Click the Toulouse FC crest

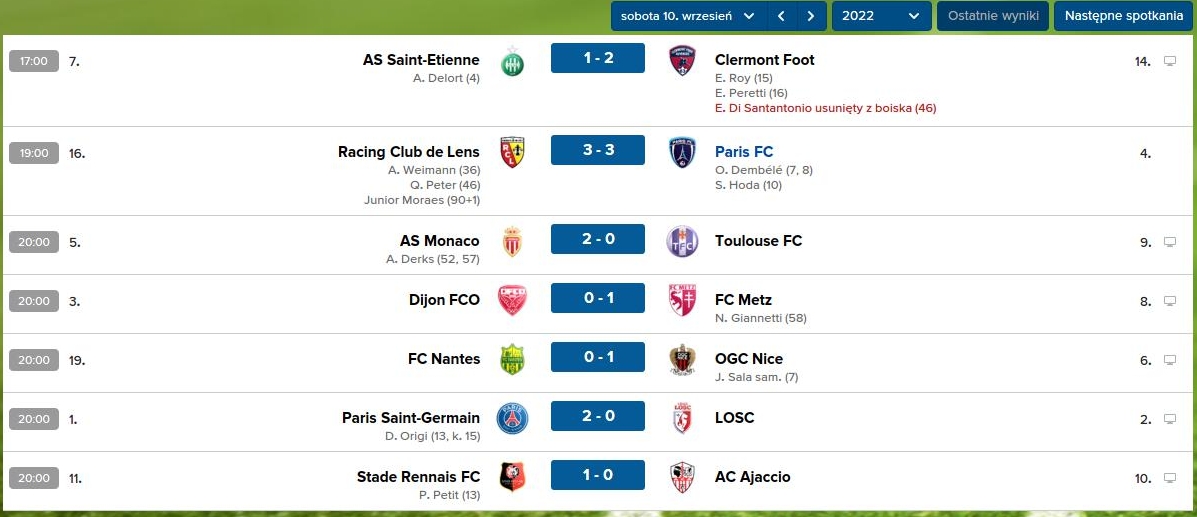coord(683,241)
